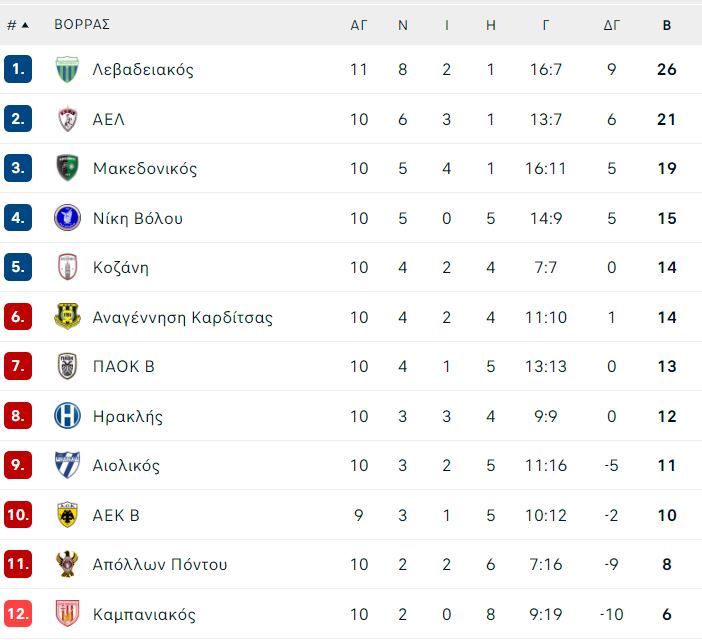702x640 pixels.
Task: Click the Αναγέννηση Καρδίτσας yellow-black crest
Action: [67, 316]
